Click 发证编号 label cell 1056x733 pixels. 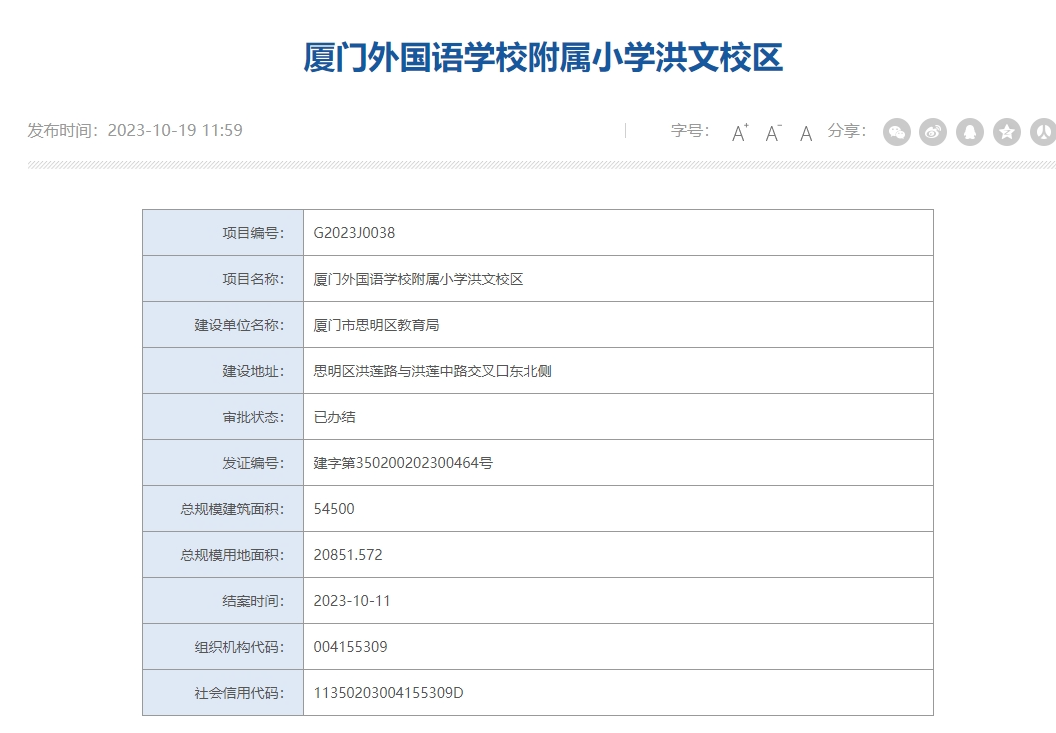[223, 463]
